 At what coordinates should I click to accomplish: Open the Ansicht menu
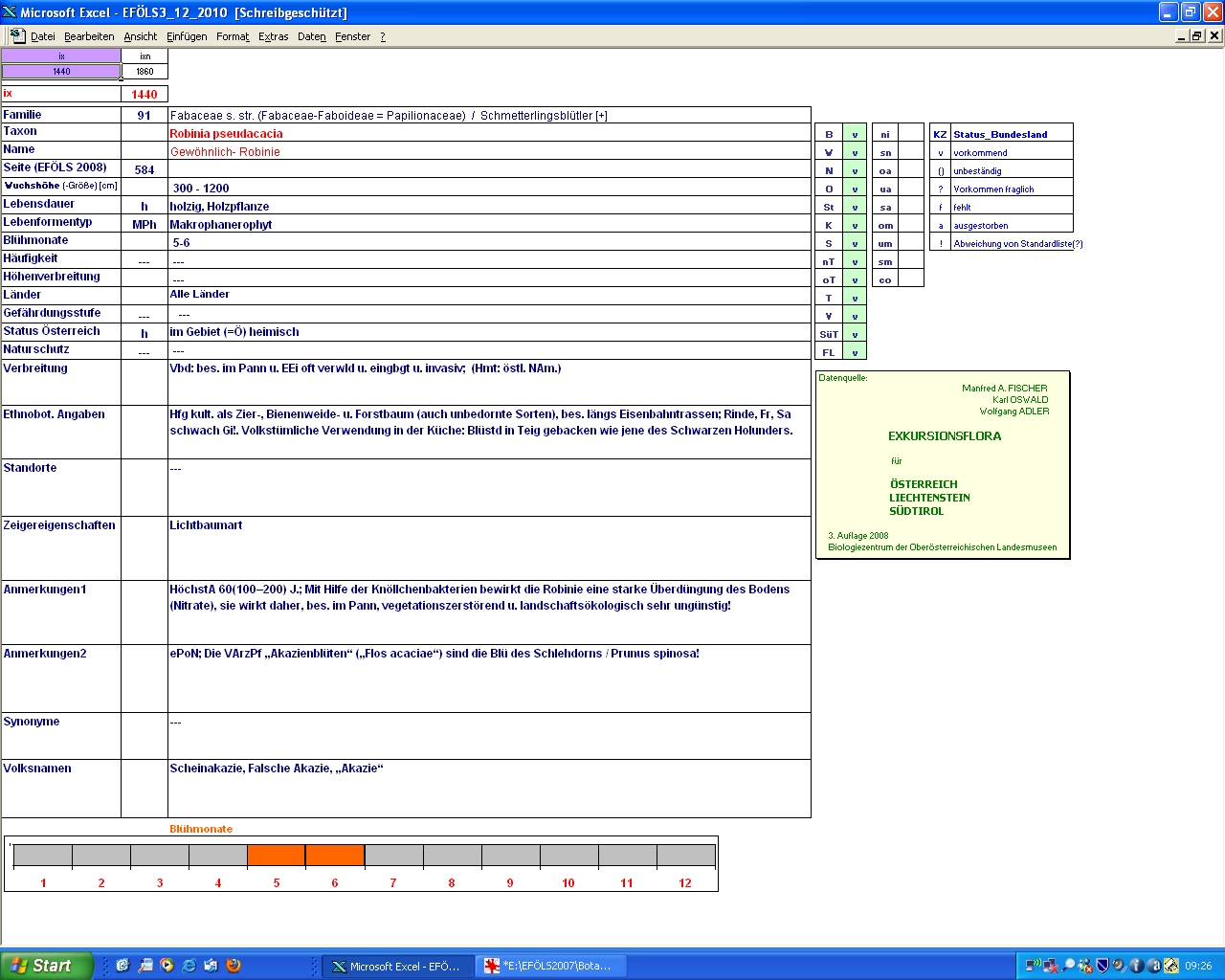pos(141,36)
